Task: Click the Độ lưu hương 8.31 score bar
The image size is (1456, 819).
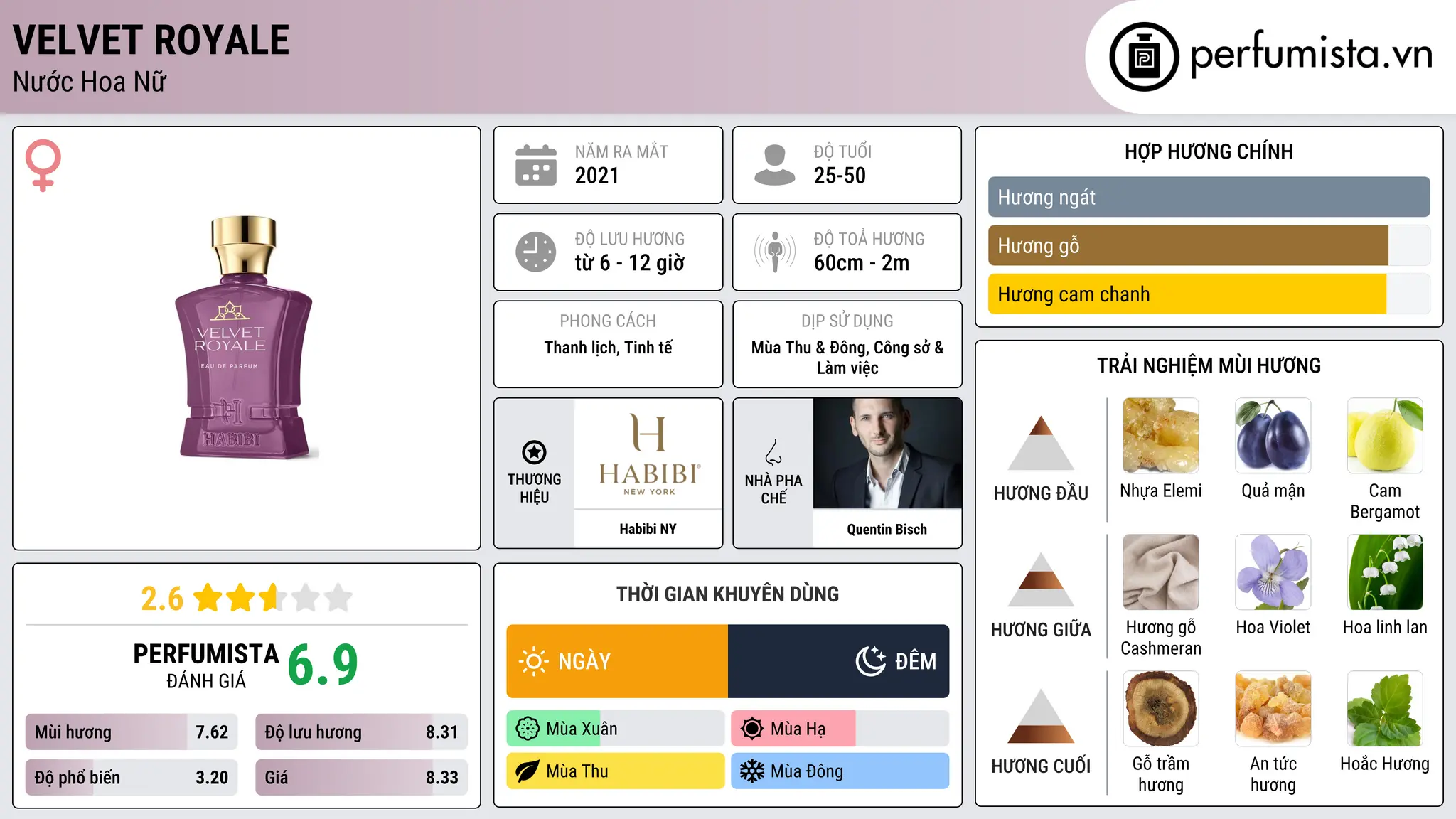Action: (x=361, y=732)
